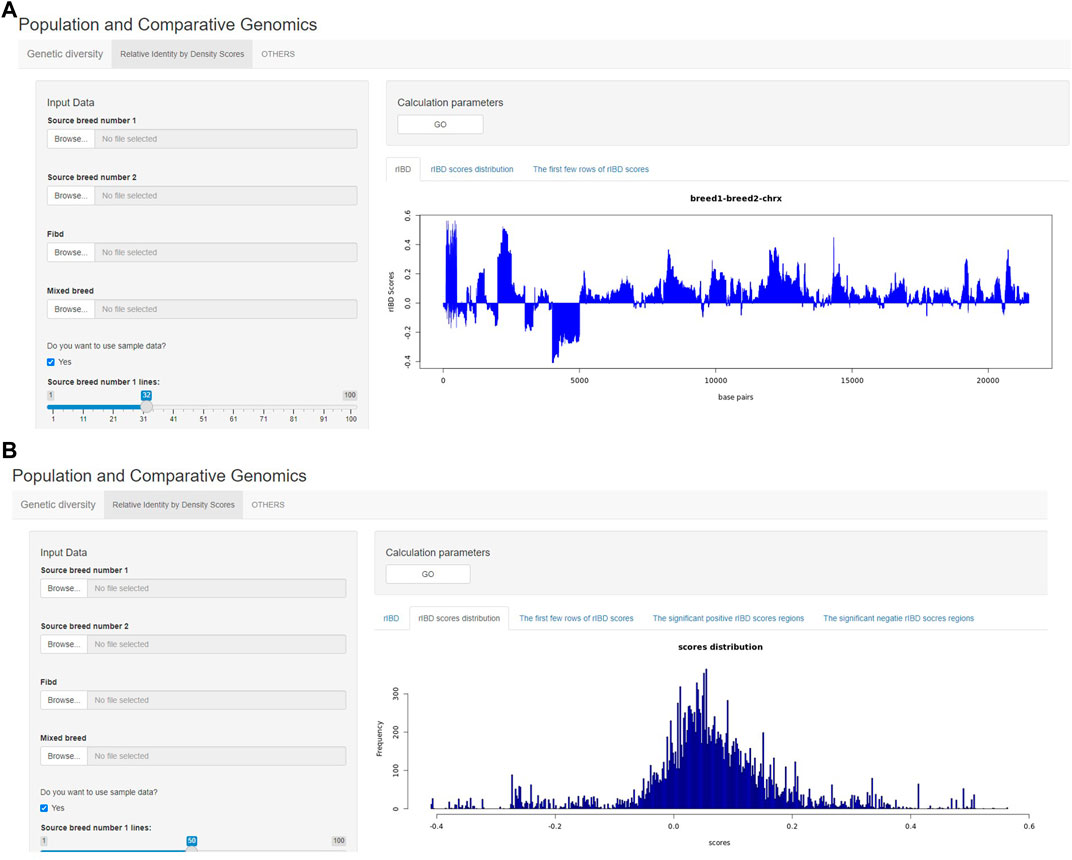The image size is (1072, 860).
Task: Click the GO button in panel A
Action: point(440,124)
